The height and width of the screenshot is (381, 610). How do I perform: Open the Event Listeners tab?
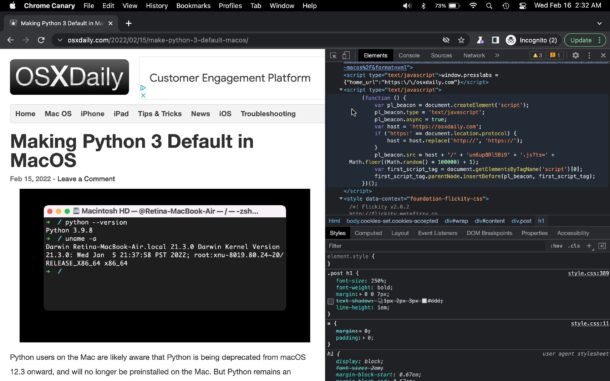click(x=438, y=233)
